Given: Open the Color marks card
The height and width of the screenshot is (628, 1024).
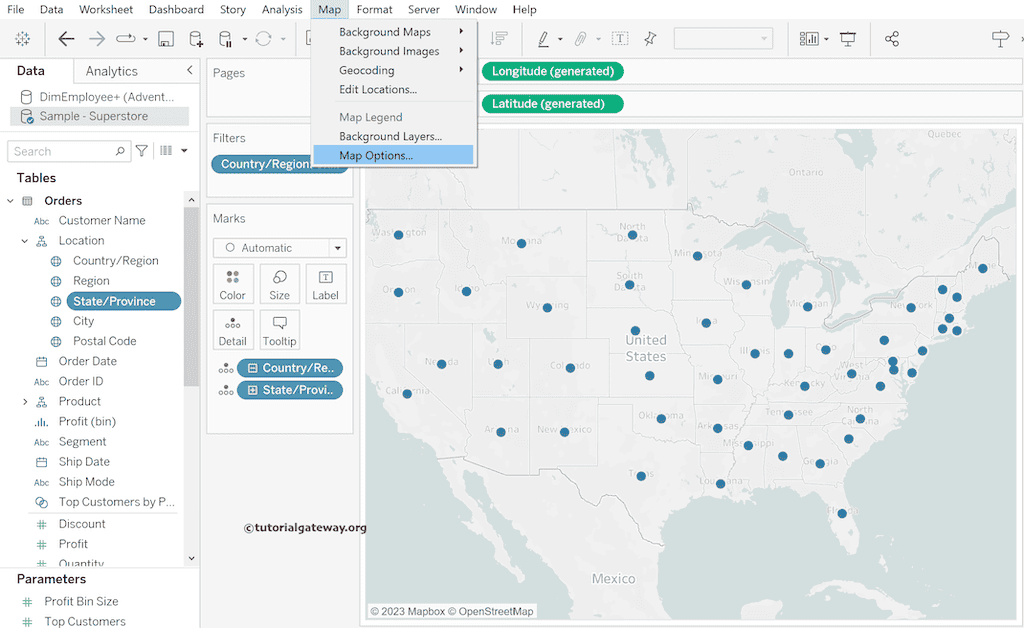Looking at the screenshot, I should click(233, 284).
